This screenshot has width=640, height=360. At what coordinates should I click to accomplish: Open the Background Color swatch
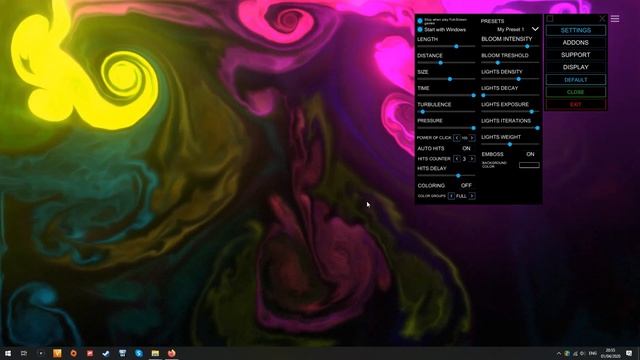(529, 165)
